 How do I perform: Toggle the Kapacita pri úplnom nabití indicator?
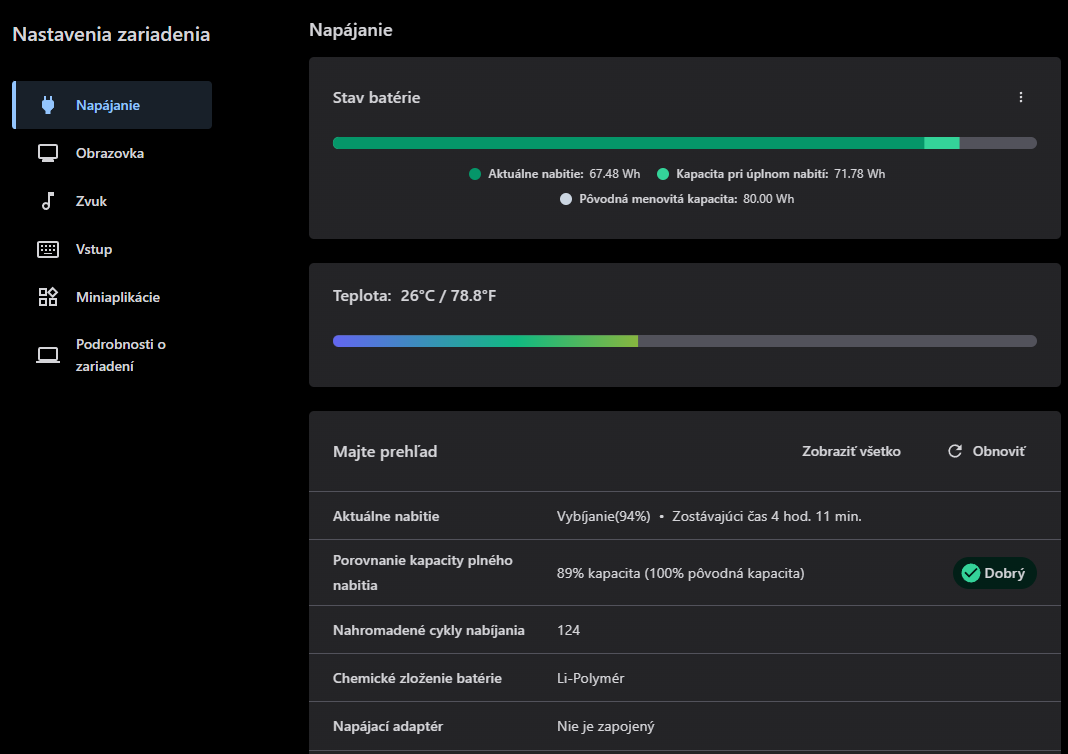[x=661, y=173]
